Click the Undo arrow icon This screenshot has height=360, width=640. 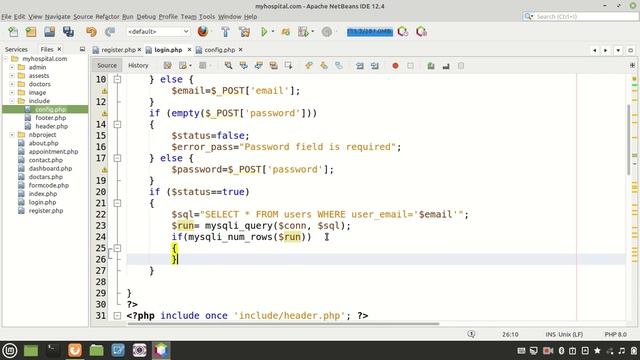91,32
